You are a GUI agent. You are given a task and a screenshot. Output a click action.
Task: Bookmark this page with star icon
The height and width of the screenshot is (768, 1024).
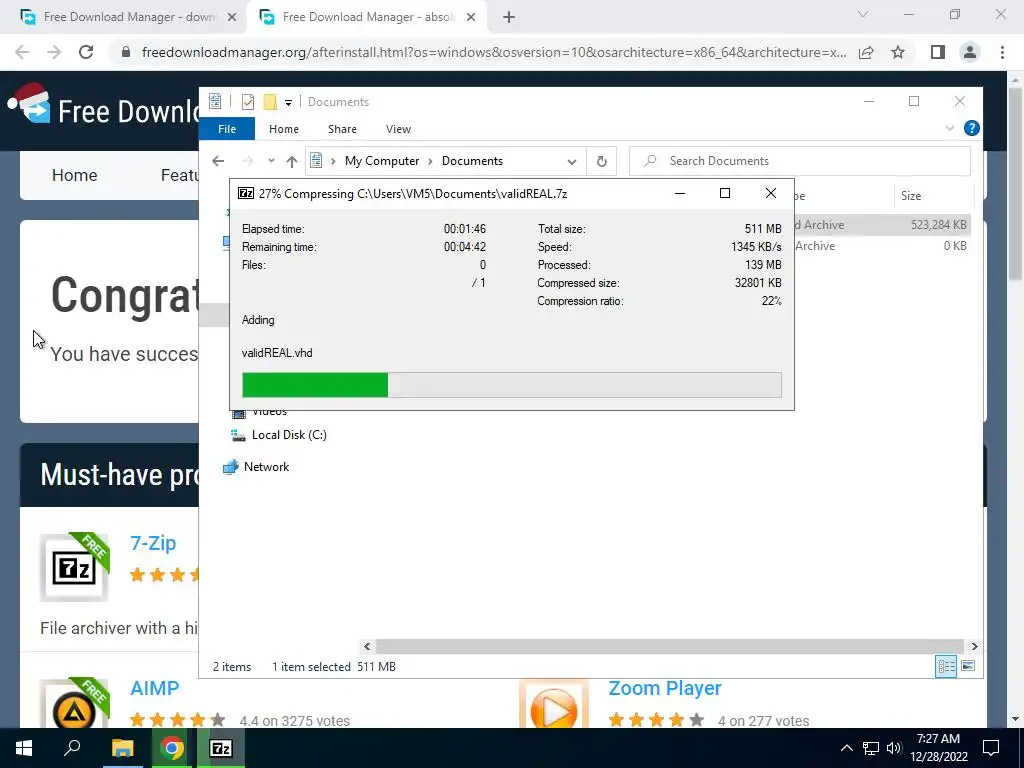tap(898, 52)
